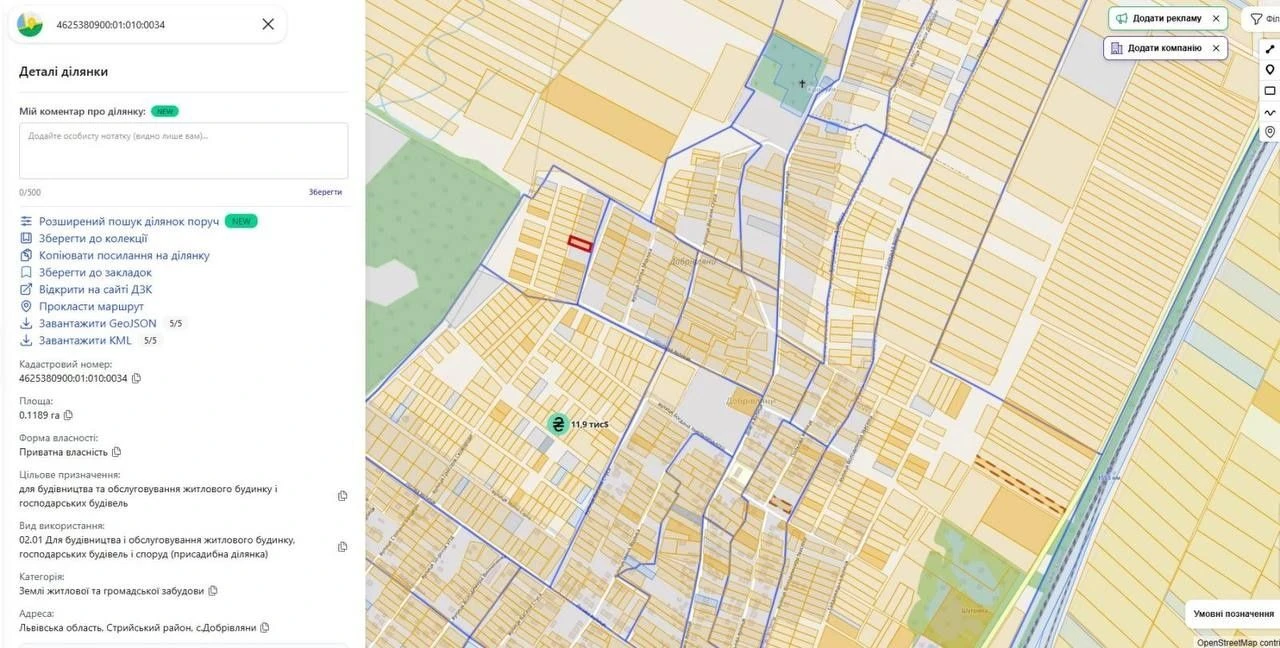Select the marker drawing tool
The height and width of the screenshot is (648, 1280).
pyautogui.click(x=1270, y=69)
